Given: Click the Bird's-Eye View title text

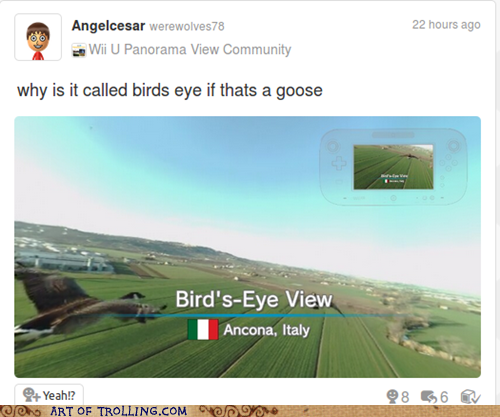Looking at the screenshot, I should point(254,299).
